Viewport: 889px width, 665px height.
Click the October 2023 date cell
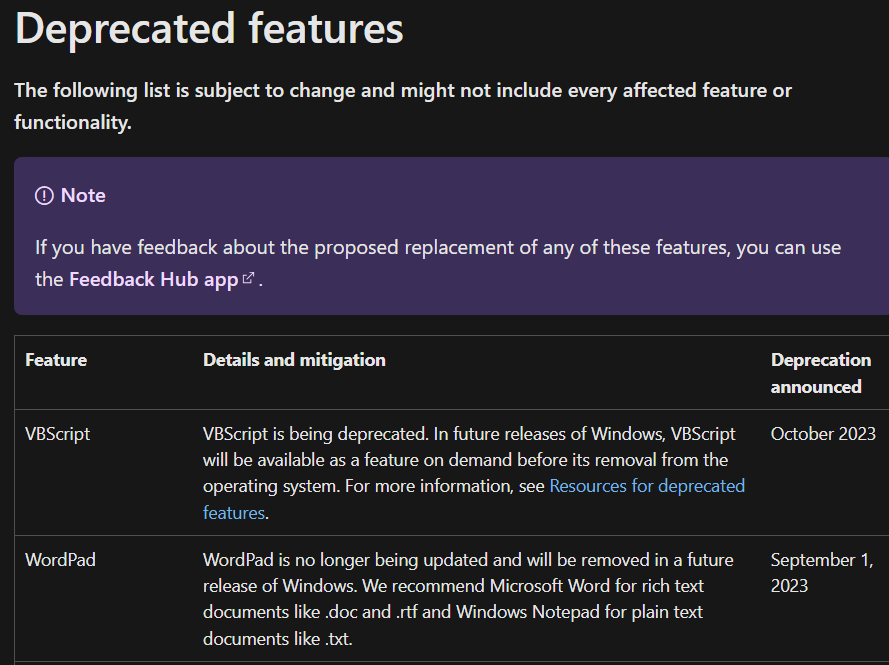823,434
